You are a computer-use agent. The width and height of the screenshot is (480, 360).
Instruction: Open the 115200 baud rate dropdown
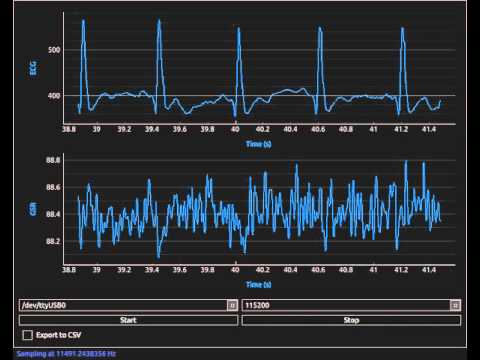point(351,305)
